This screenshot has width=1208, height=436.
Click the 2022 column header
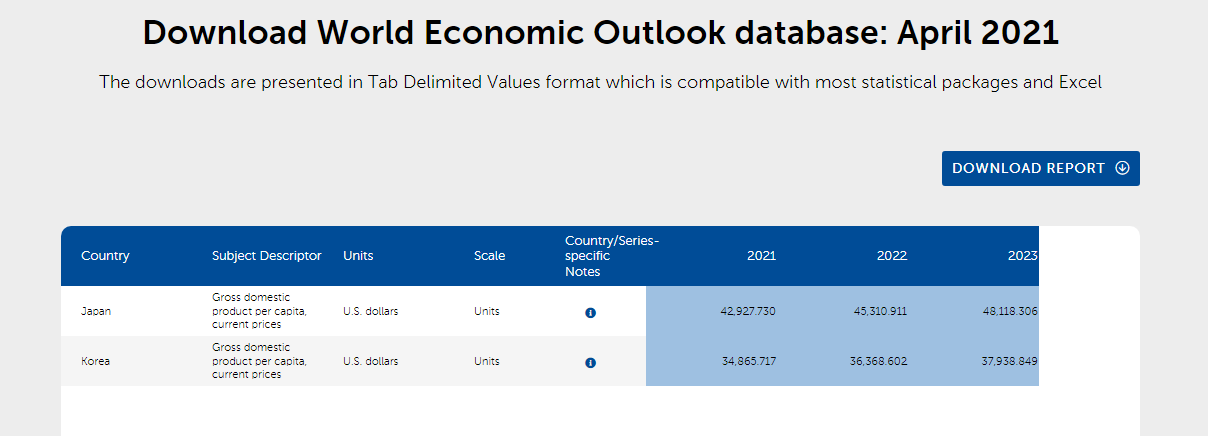coord(891,256)
